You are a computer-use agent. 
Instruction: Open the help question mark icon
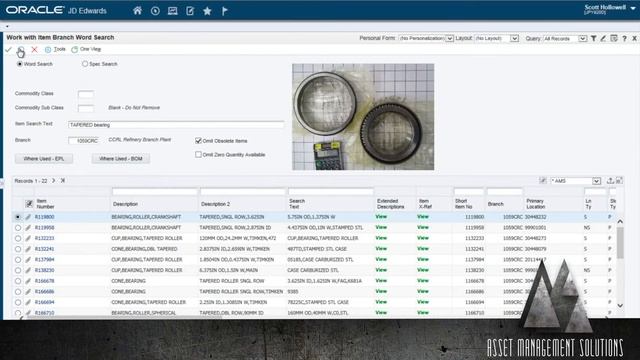[624, 38]
